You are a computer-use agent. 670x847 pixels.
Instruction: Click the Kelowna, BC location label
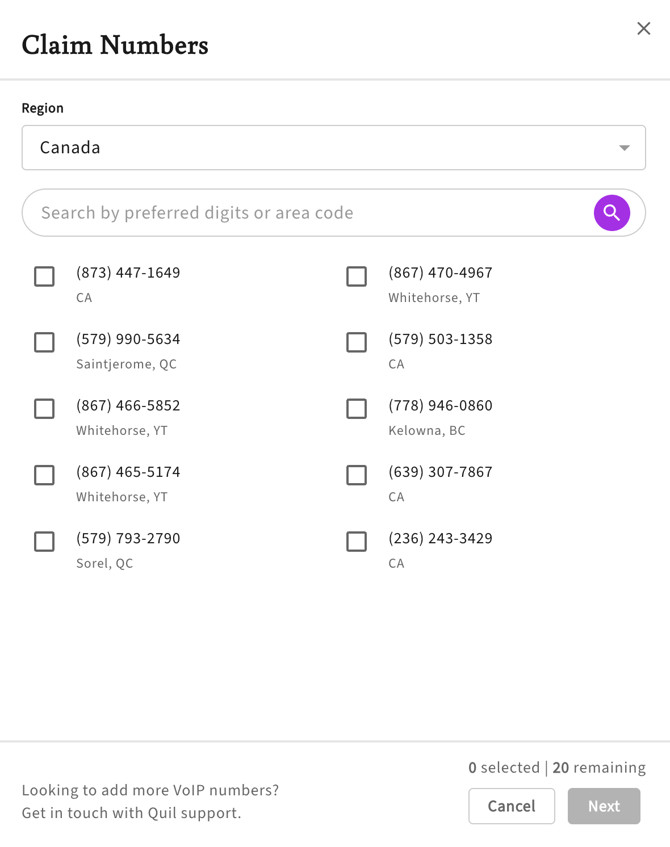[426, 431]
